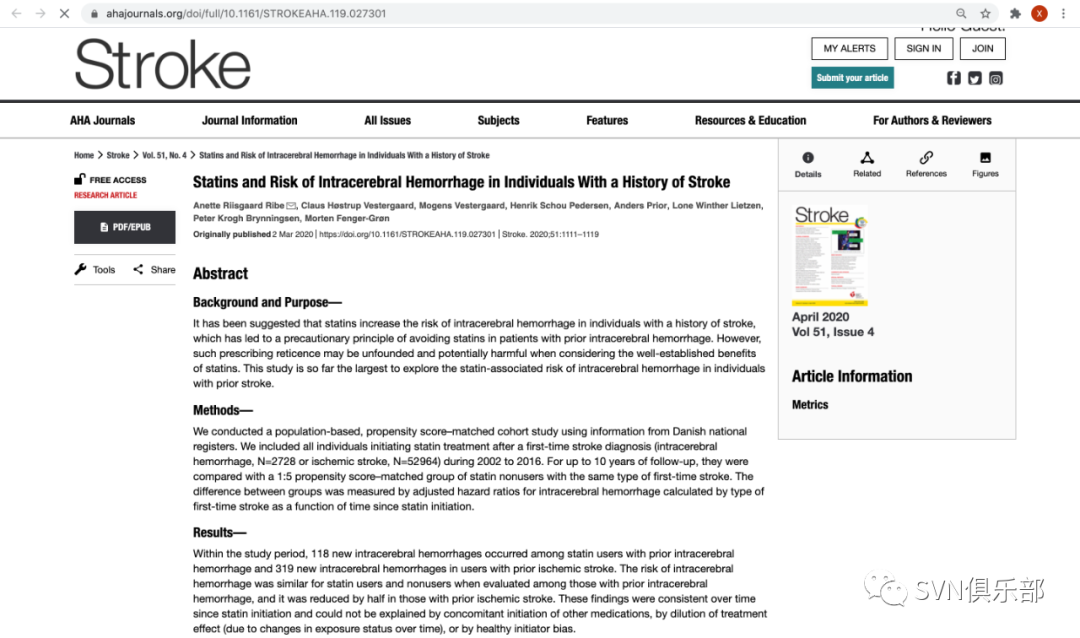
Task: Open the zoom magnifier in address bar
Action: (x=961, y=13)
